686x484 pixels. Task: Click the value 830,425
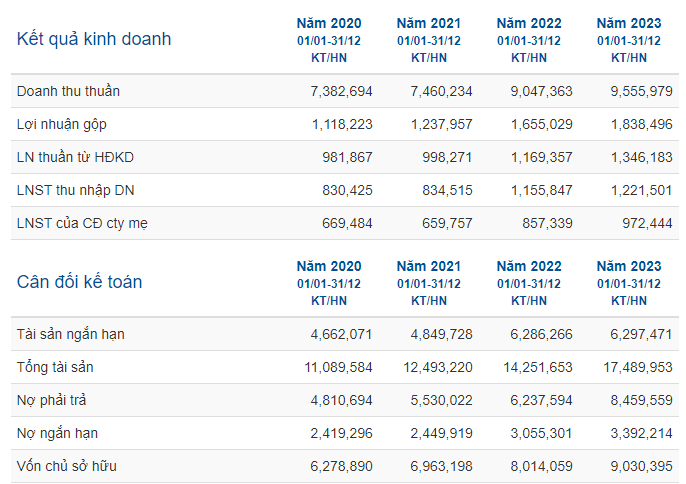pyautogui.click(x=347, y=190)
